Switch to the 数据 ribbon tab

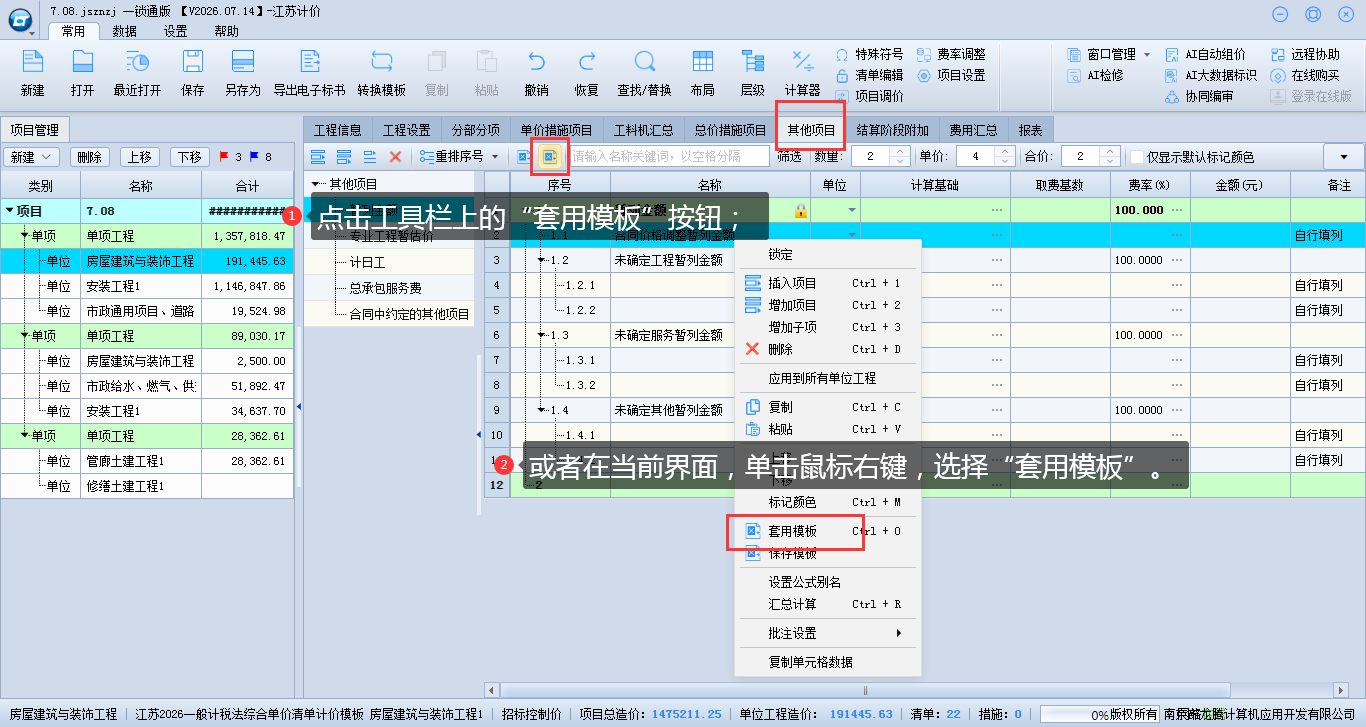[125, 31]
